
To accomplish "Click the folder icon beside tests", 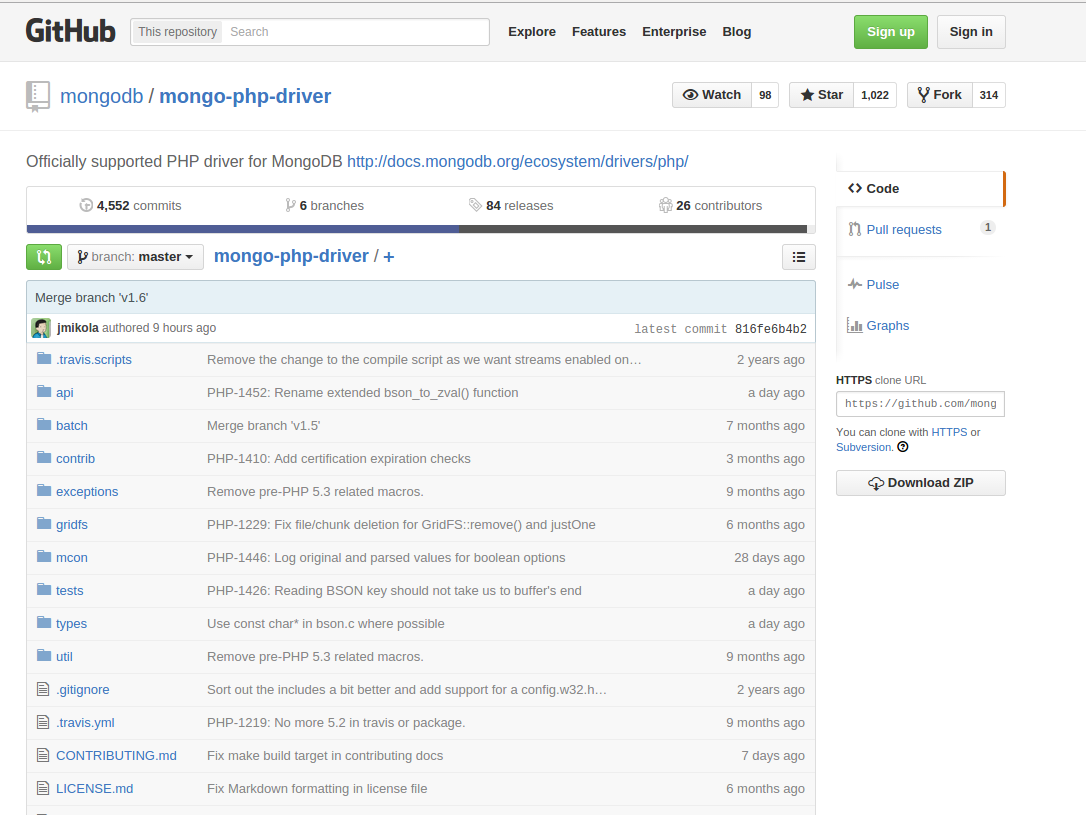I will (x=44, y=589).
